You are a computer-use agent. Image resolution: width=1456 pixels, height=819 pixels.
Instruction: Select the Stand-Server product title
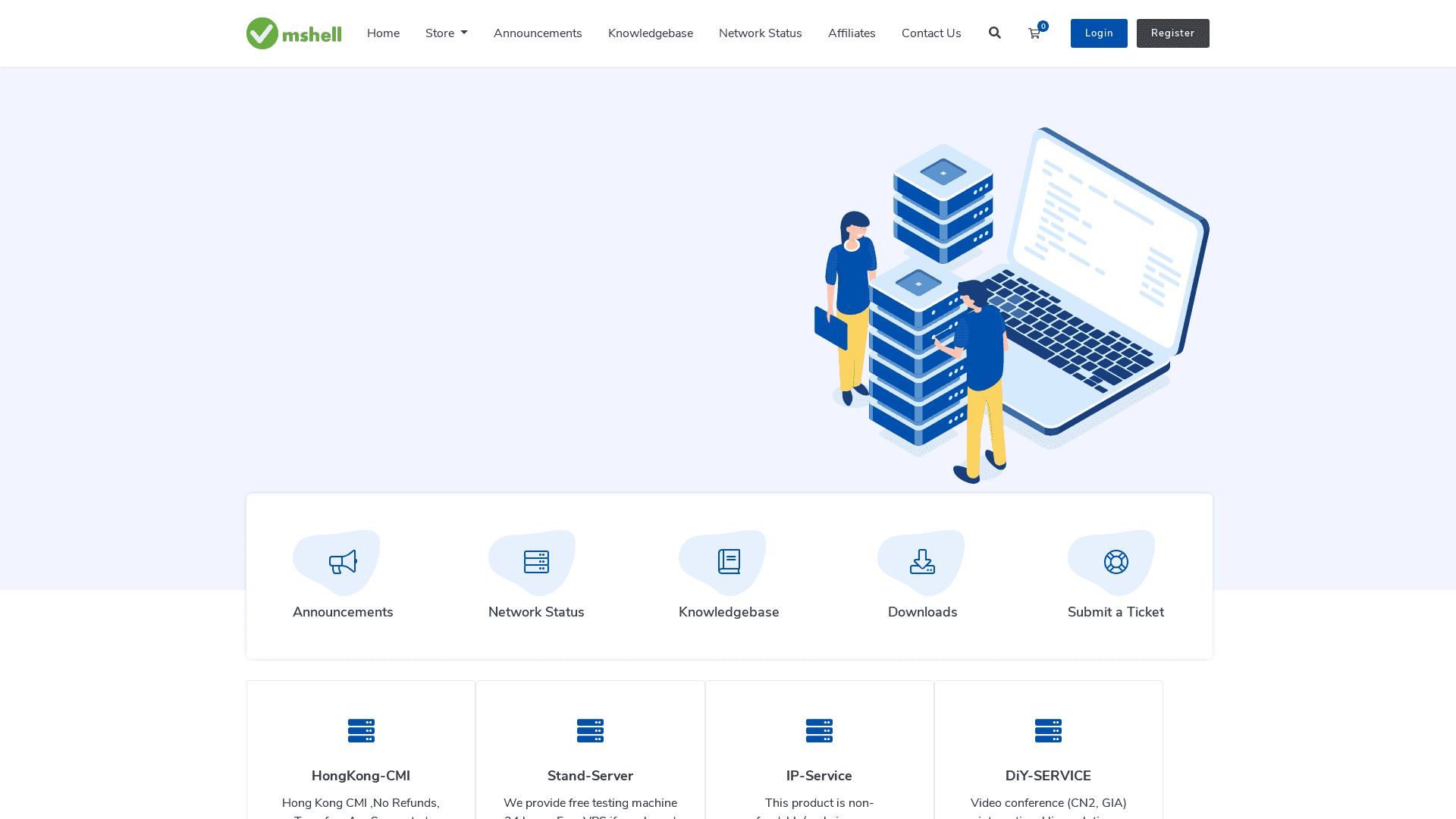coord(590,776)
